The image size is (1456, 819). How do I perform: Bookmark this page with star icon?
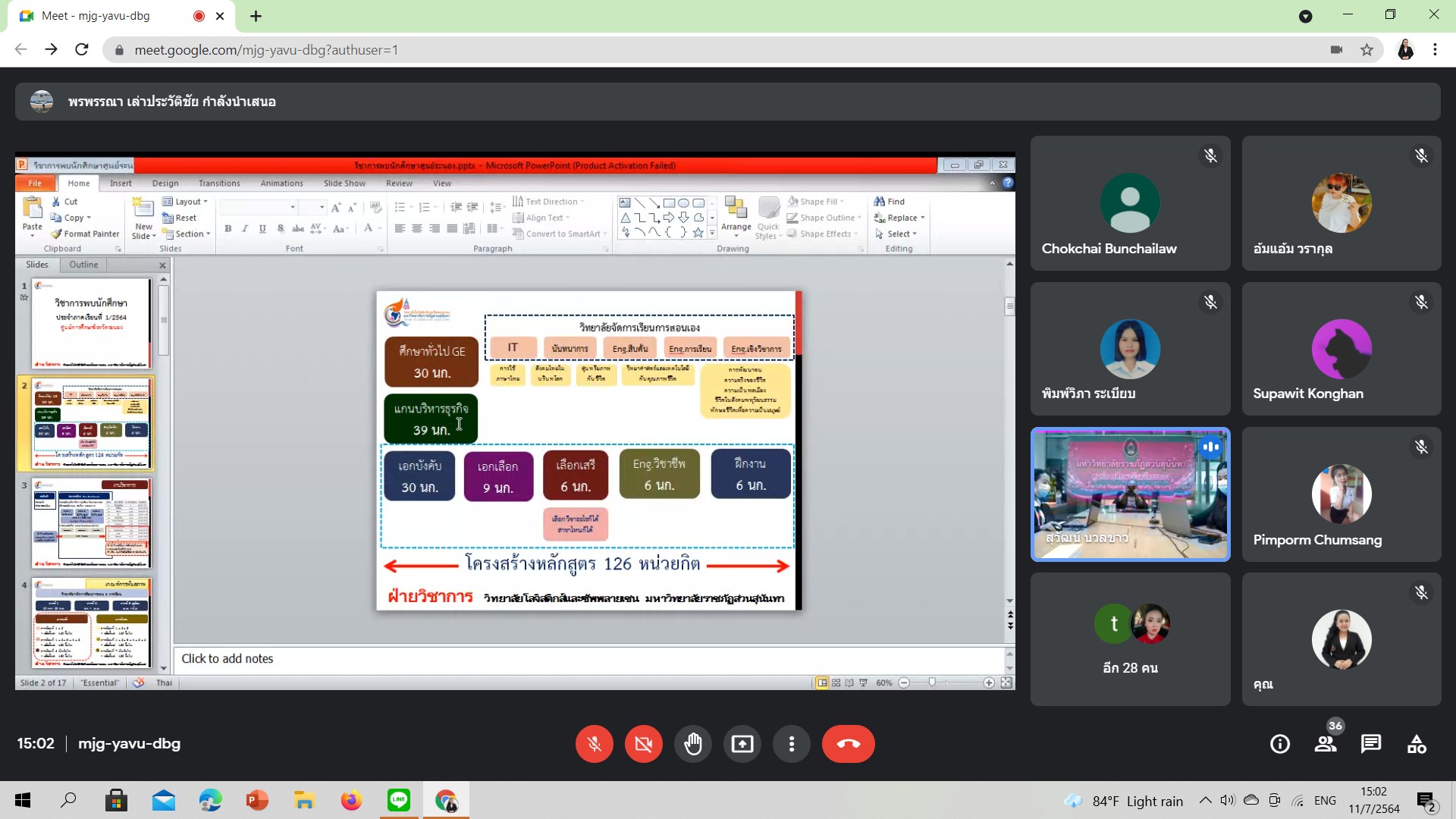pos(1367,50)
